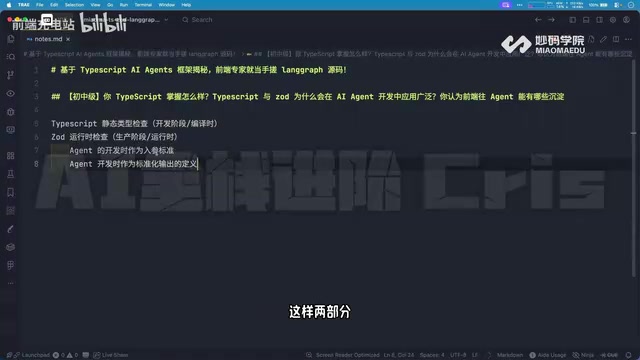Click line number 3 in the gutter
Image resolution: width=640 pixels, height=360 pixels.
(x=36, y=97)
